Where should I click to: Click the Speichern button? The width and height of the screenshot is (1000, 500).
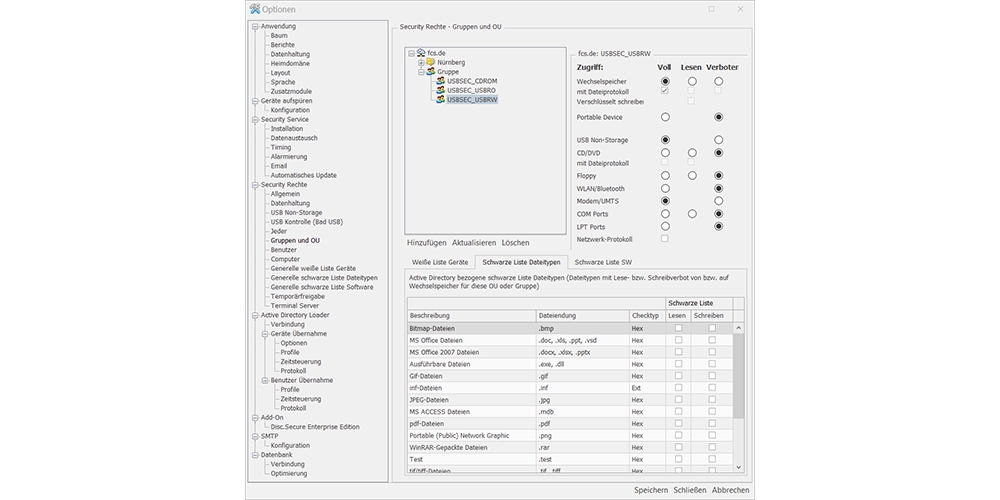click(651, 490)
